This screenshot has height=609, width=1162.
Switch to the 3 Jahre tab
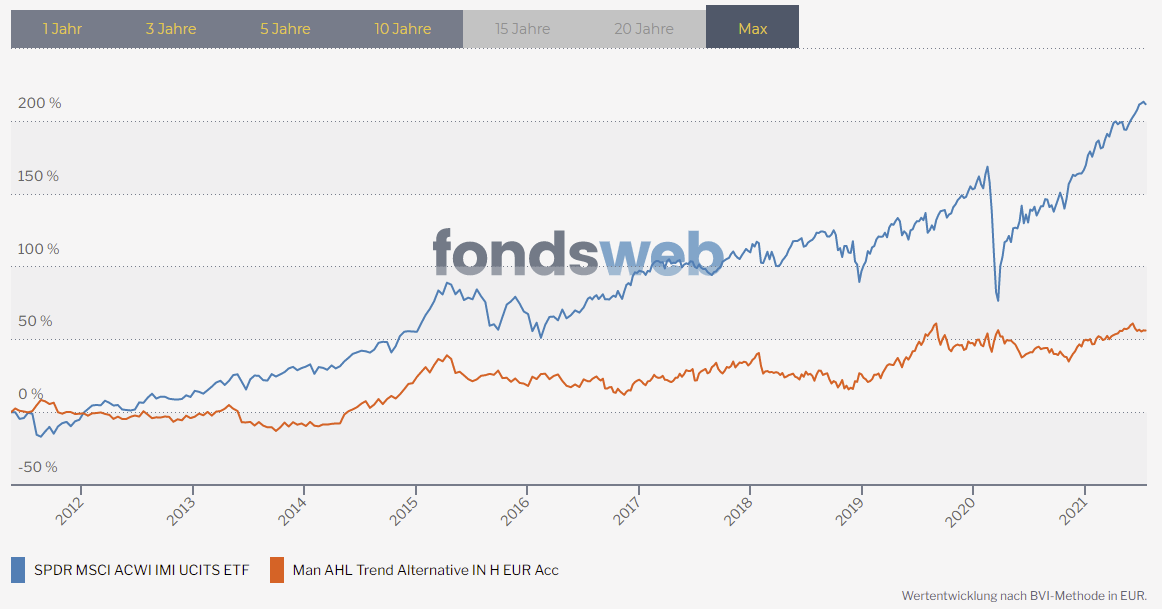[171, 28]
